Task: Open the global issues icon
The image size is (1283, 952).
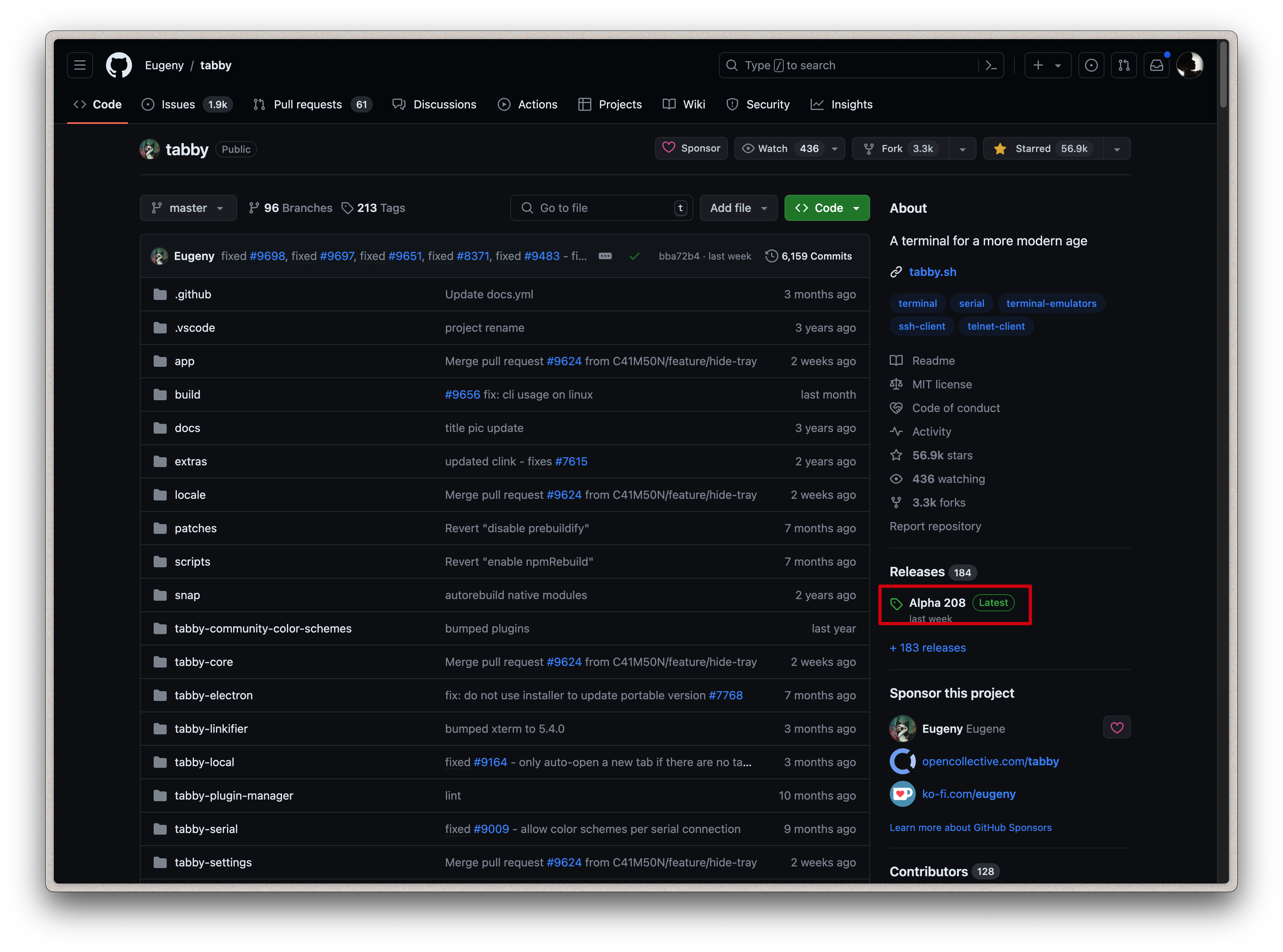Action: [1091, 65]
